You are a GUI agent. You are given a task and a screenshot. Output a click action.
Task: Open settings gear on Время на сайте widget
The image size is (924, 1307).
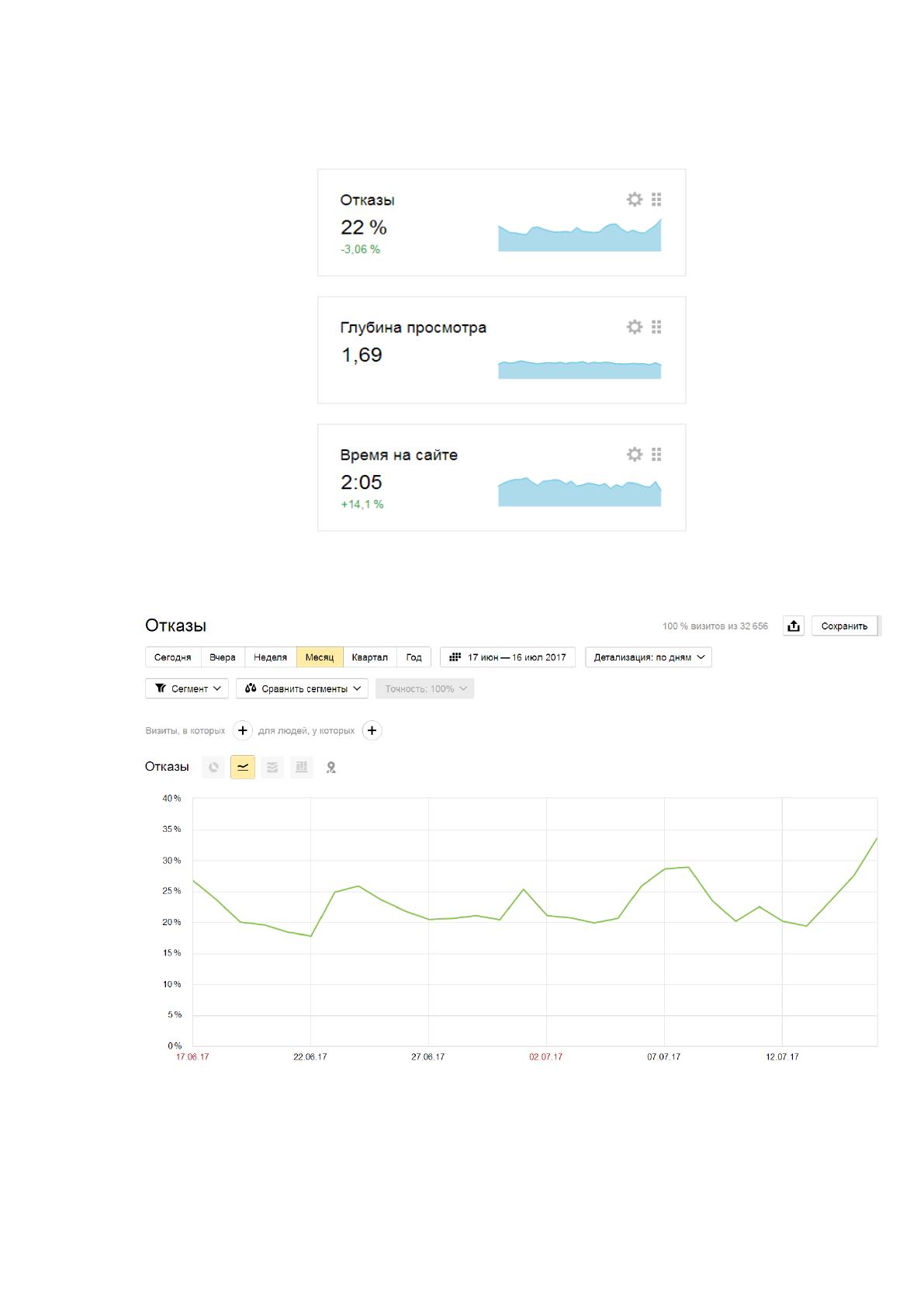(x=635, y=454)
